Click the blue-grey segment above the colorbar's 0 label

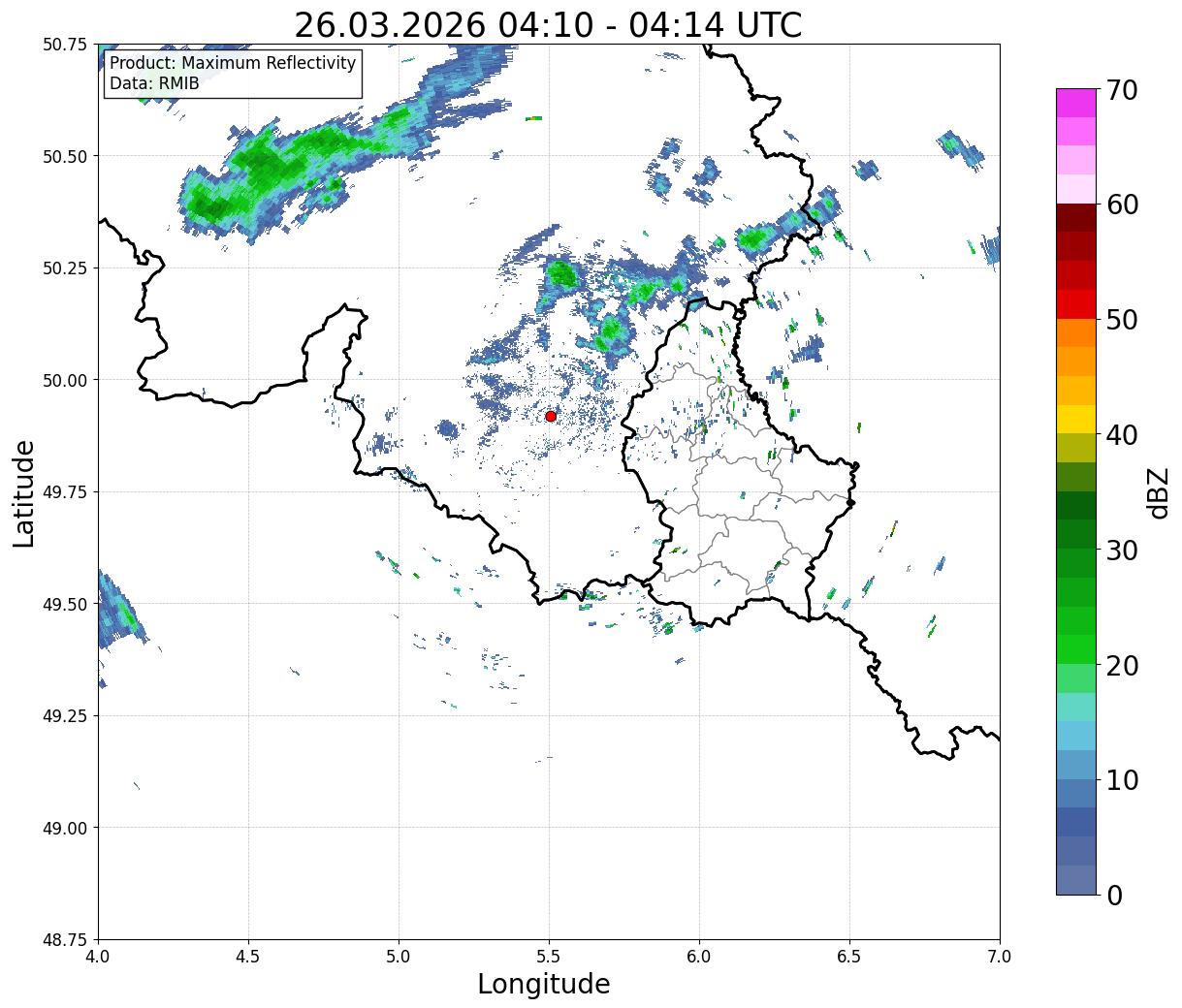click(1075, 879)
